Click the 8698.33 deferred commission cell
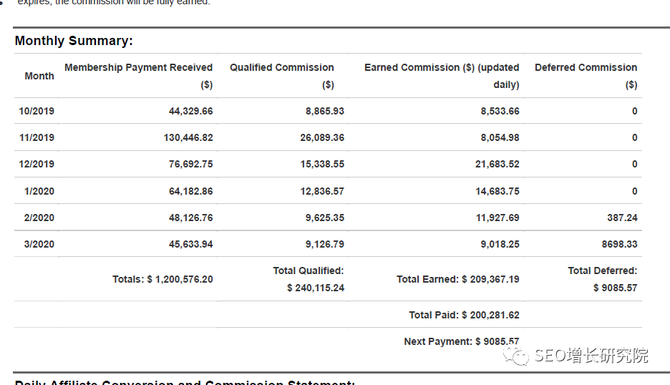 [620, 244]
